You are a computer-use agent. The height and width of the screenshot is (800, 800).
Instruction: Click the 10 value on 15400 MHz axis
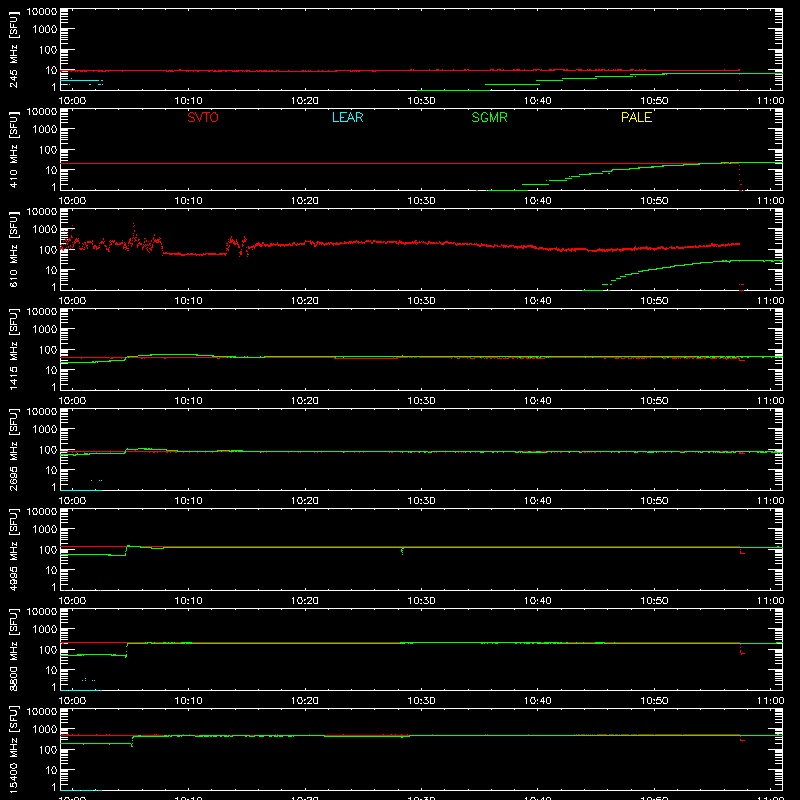pyautogui.click(x=51, y=770)
